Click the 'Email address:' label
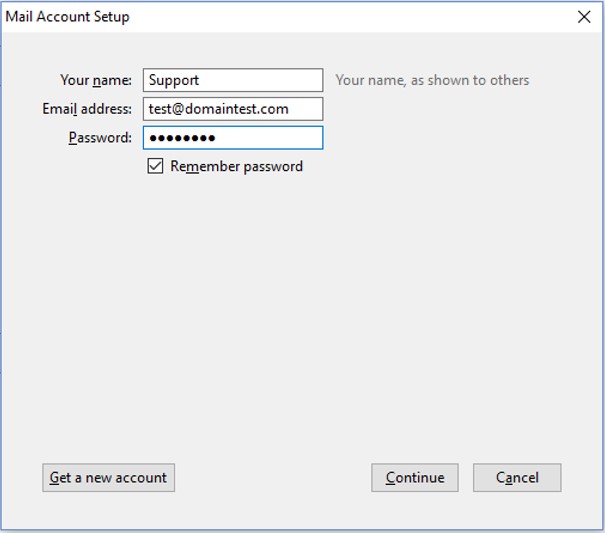Image resolution: width=605 pixels, height=533 pixels. point(87,109)
